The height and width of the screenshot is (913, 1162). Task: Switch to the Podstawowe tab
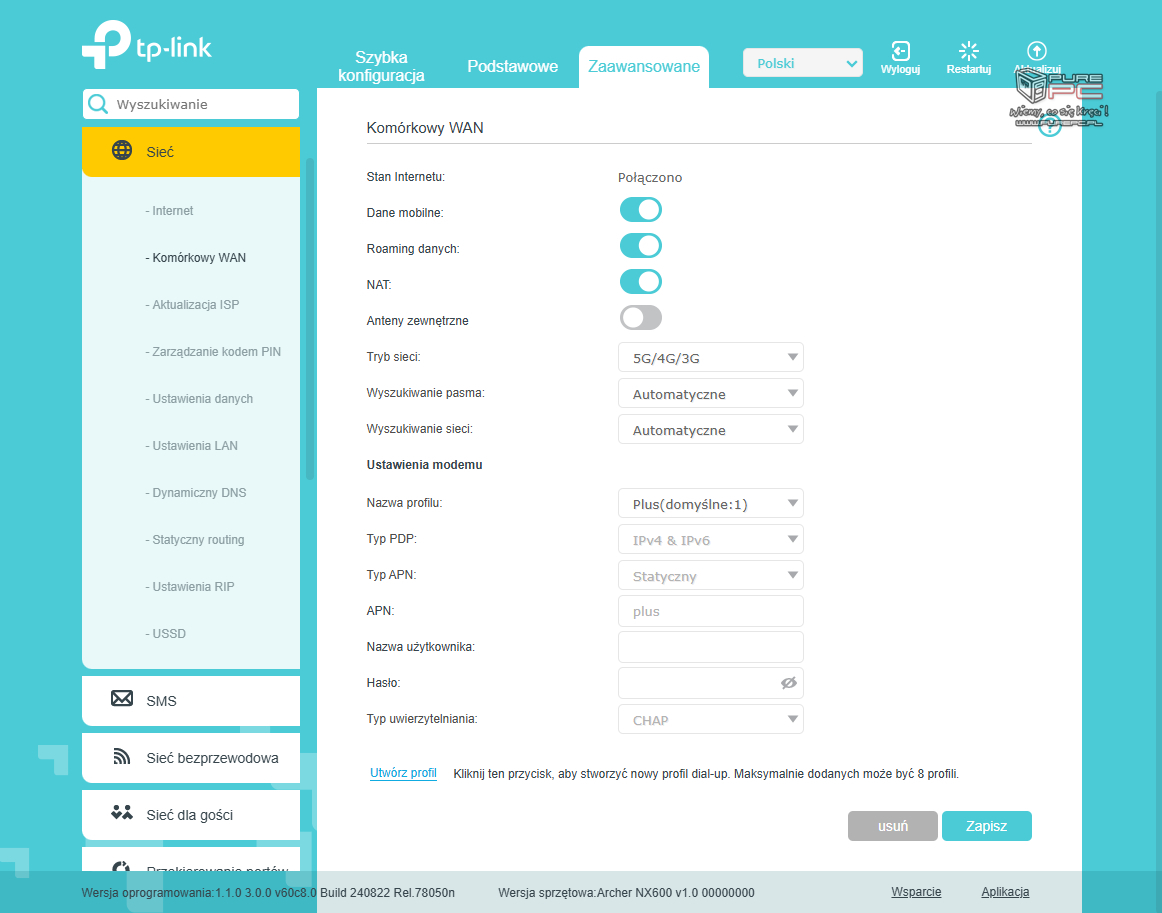coord(512,66)
